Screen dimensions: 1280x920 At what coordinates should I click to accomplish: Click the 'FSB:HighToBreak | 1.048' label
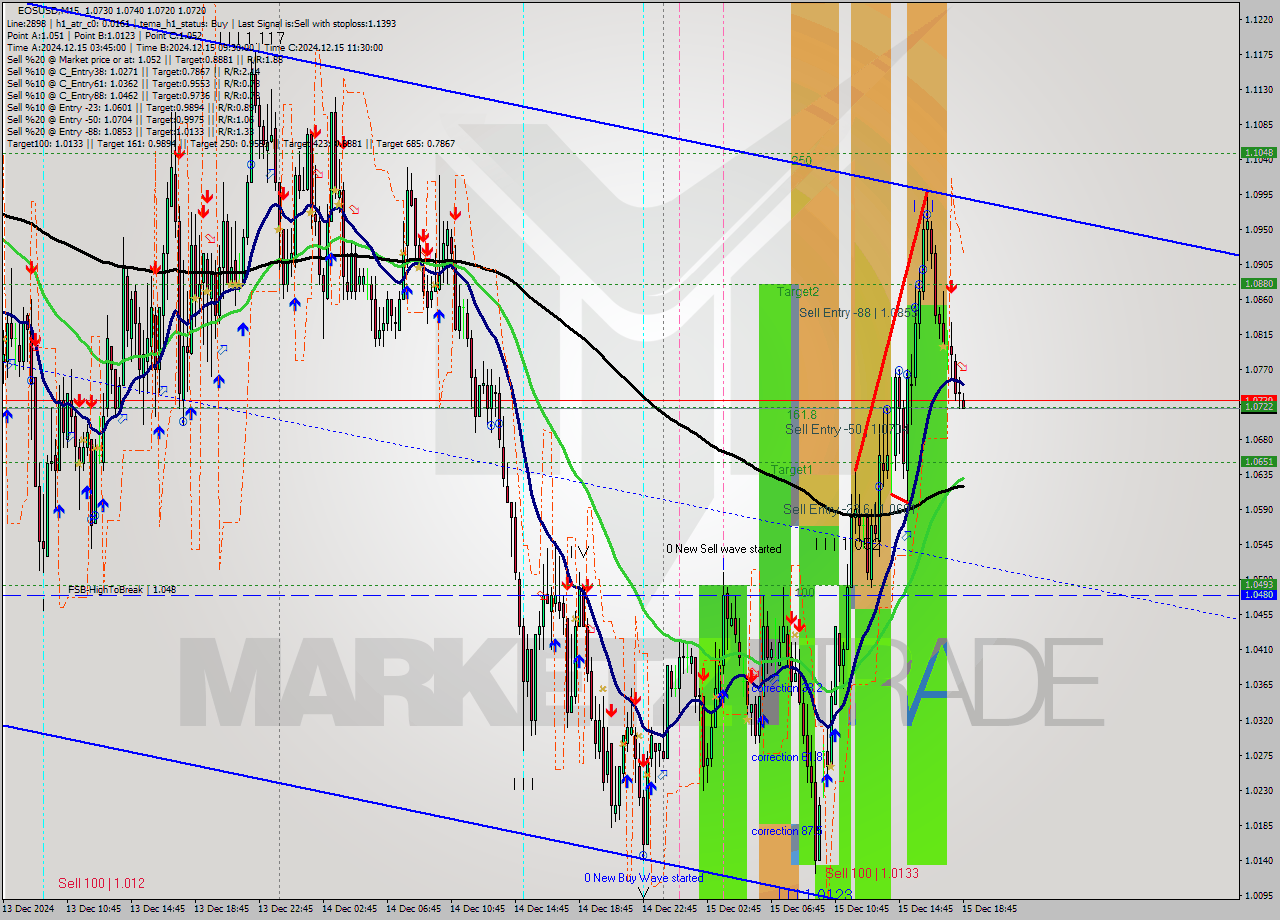coord(122,590)
